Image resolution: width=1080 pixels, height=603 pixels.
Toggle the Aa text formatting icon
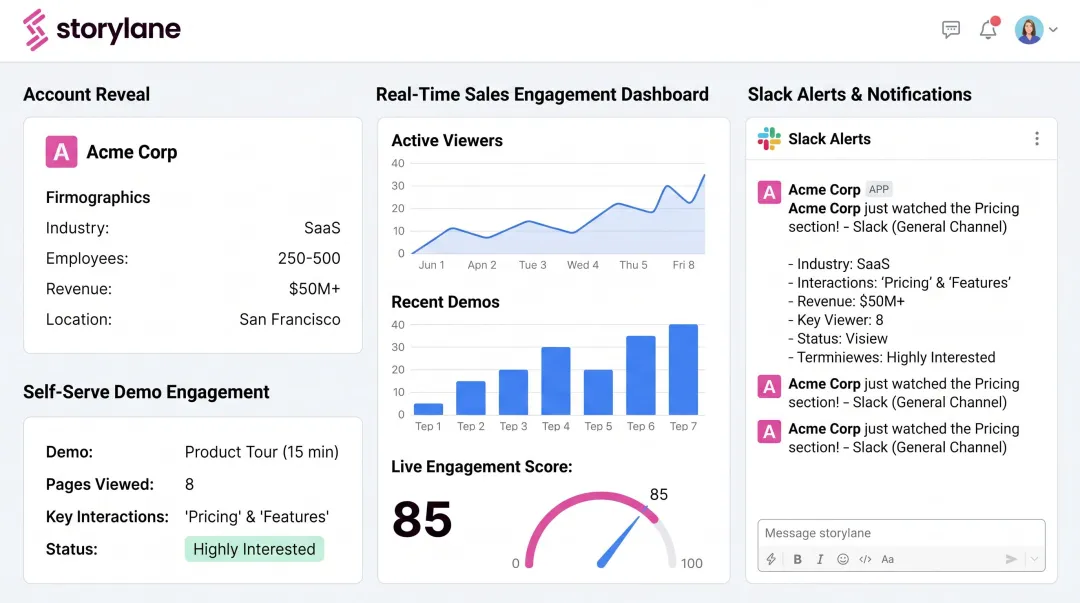click(887, 559)
